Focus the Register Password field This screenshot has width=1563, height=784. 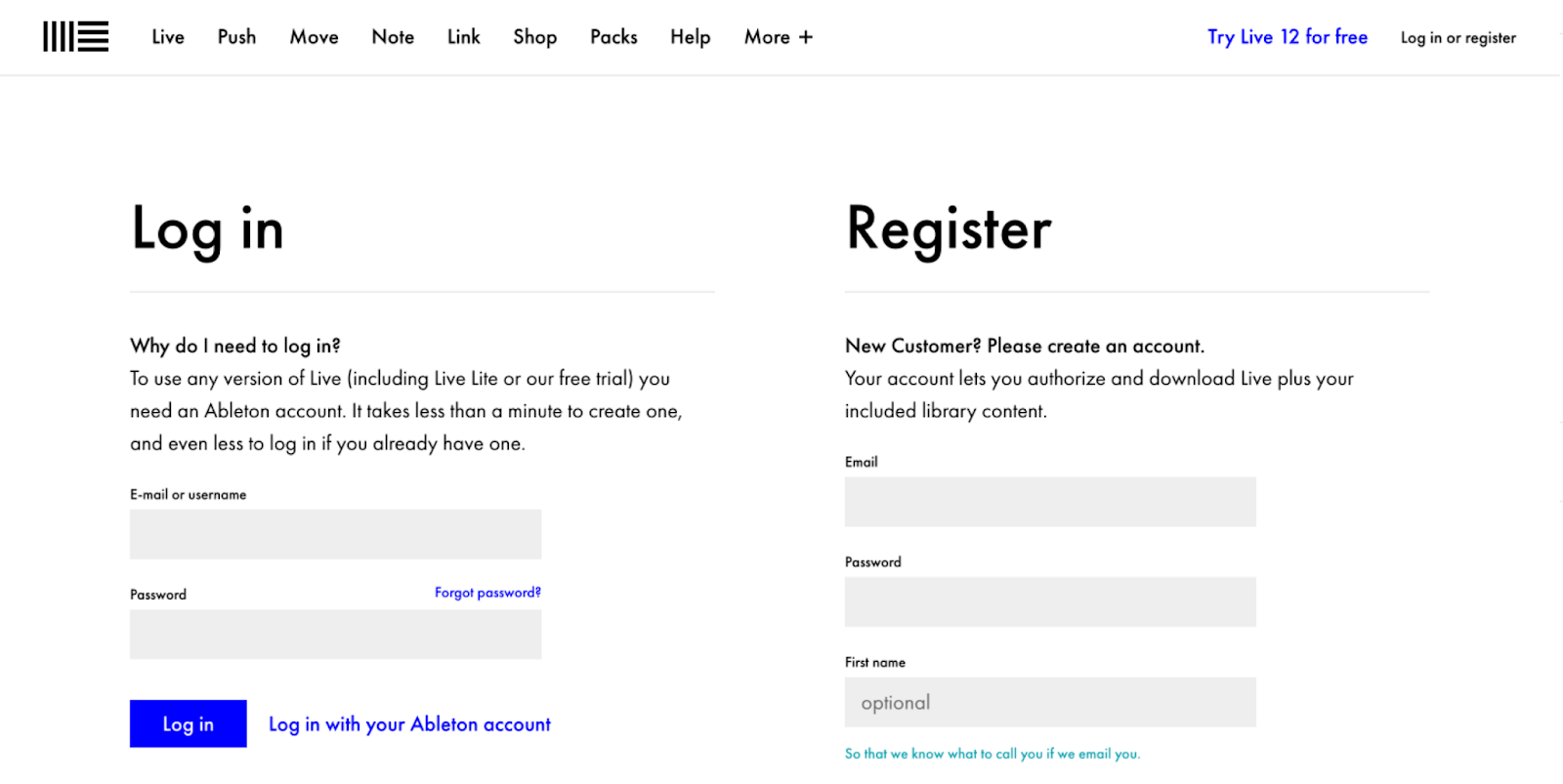point(1050,601)
